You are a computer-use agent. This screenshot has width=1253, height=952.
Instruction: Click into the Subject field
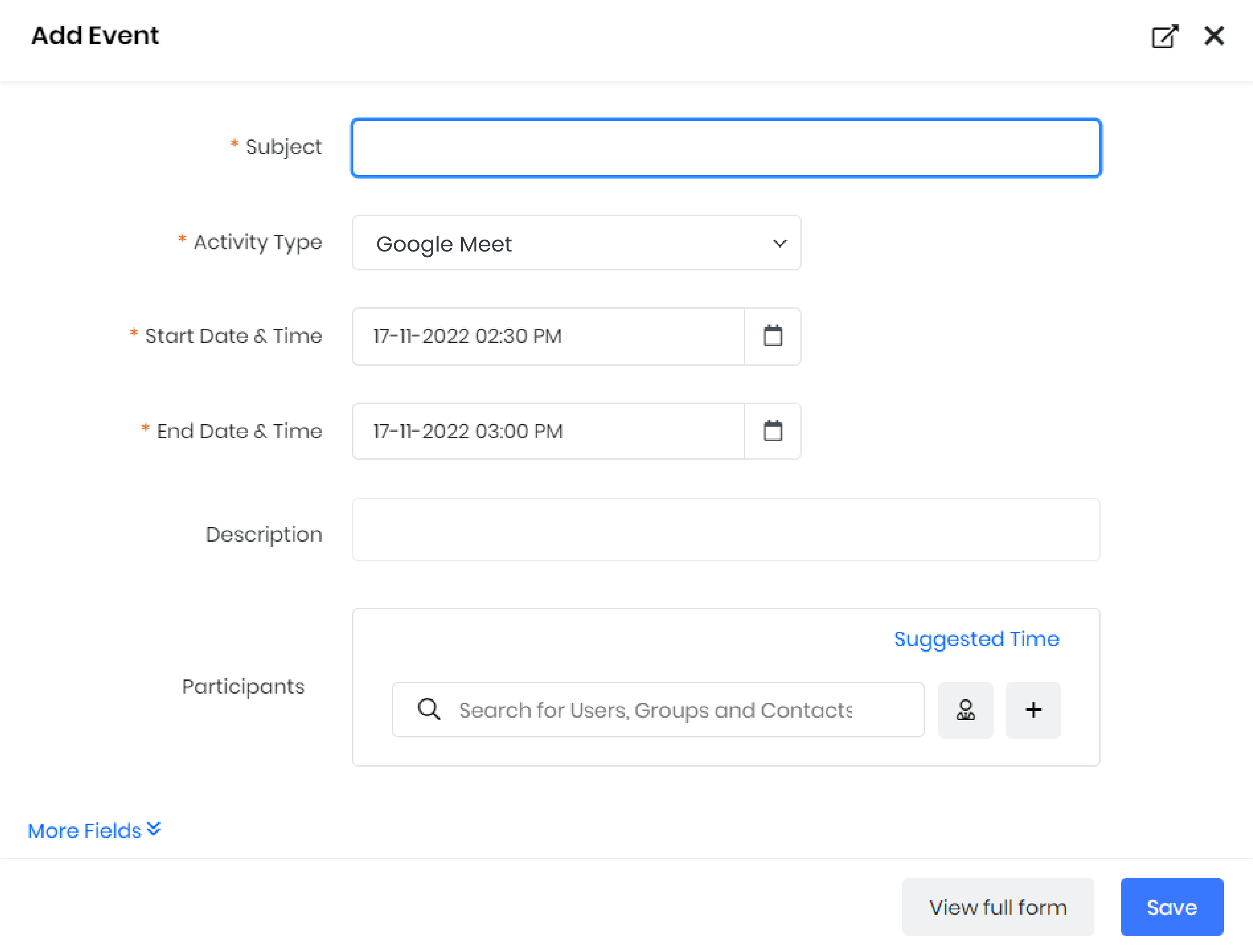(x=726, y=148)
